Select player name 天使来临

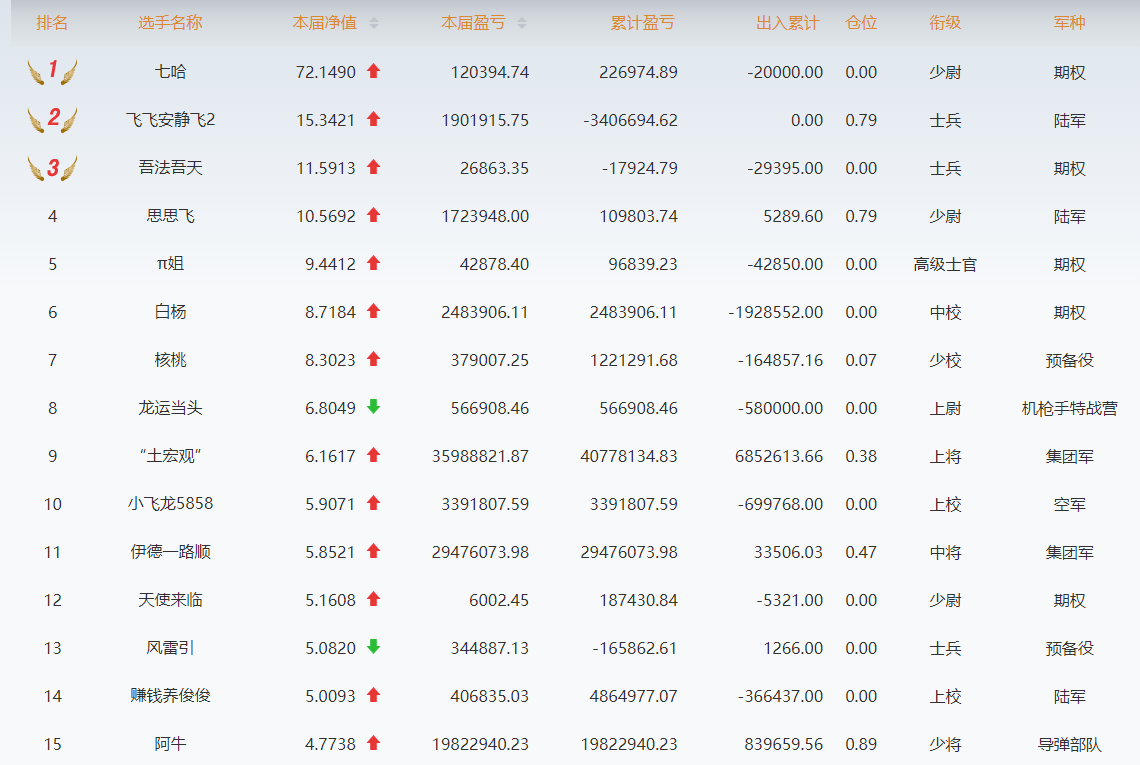[x=170, y=599]
